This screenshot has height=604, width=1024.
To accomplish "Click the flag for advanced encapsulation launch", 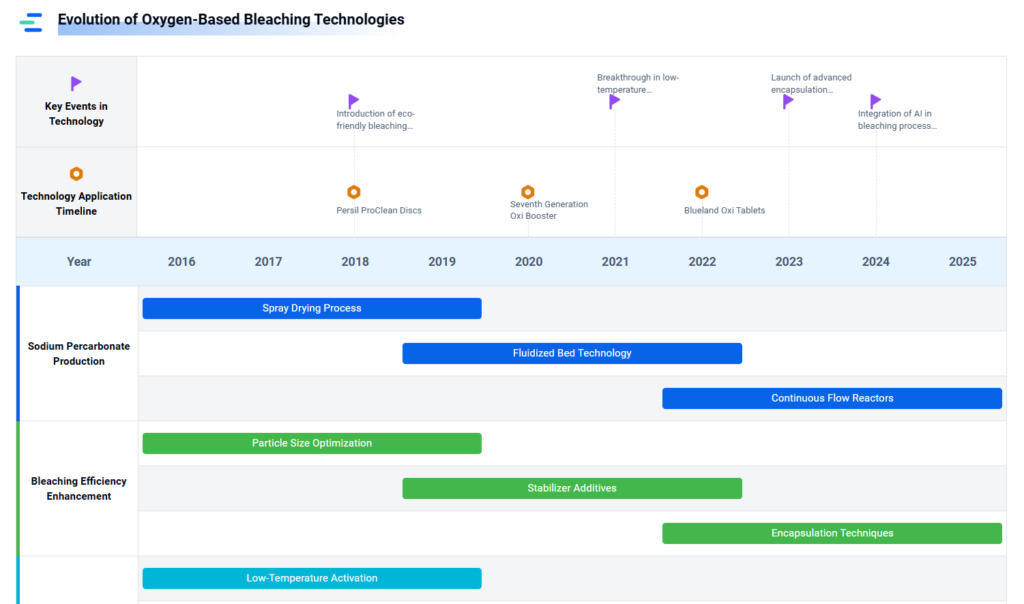I will pyautogui.click(x=788, y=101).
